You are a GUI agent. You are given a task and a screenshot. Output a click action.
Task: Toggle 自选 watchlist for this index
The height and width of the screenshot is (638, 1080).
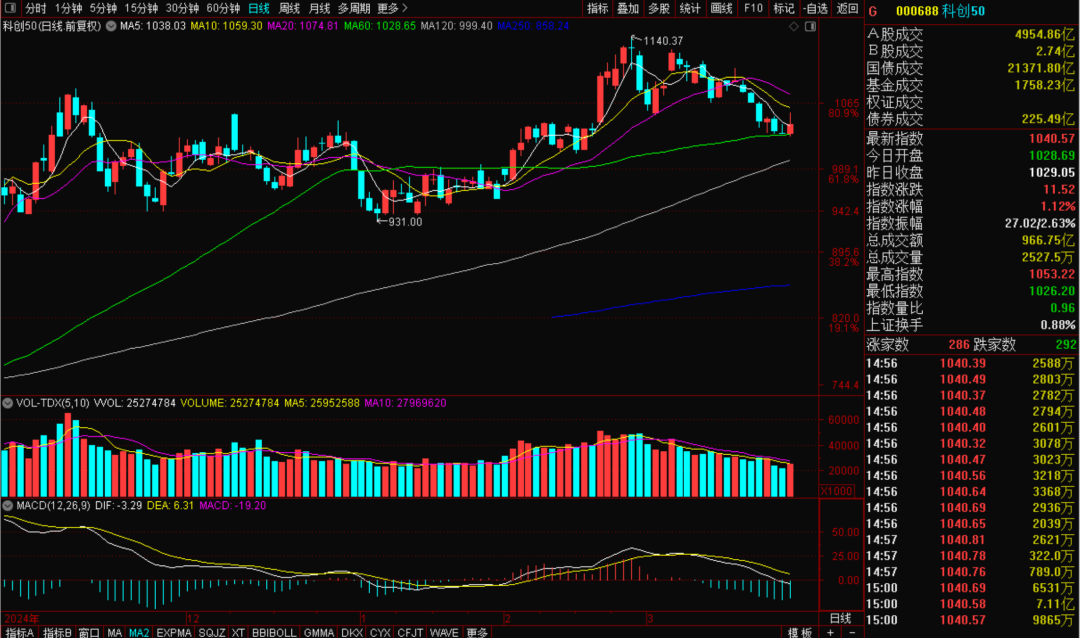(814, 8)
